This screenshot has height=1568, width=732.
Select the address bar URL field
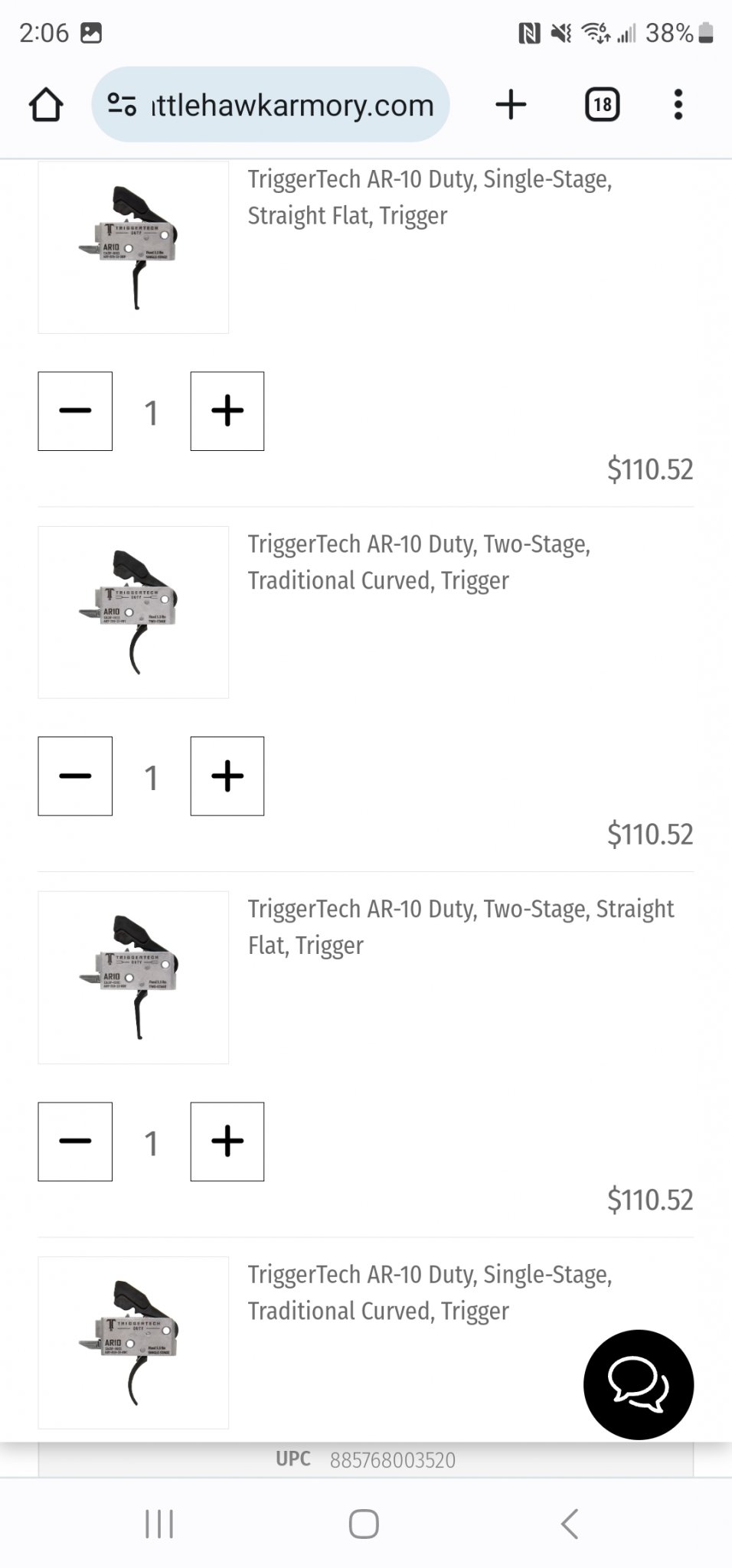tap(292, 105)
